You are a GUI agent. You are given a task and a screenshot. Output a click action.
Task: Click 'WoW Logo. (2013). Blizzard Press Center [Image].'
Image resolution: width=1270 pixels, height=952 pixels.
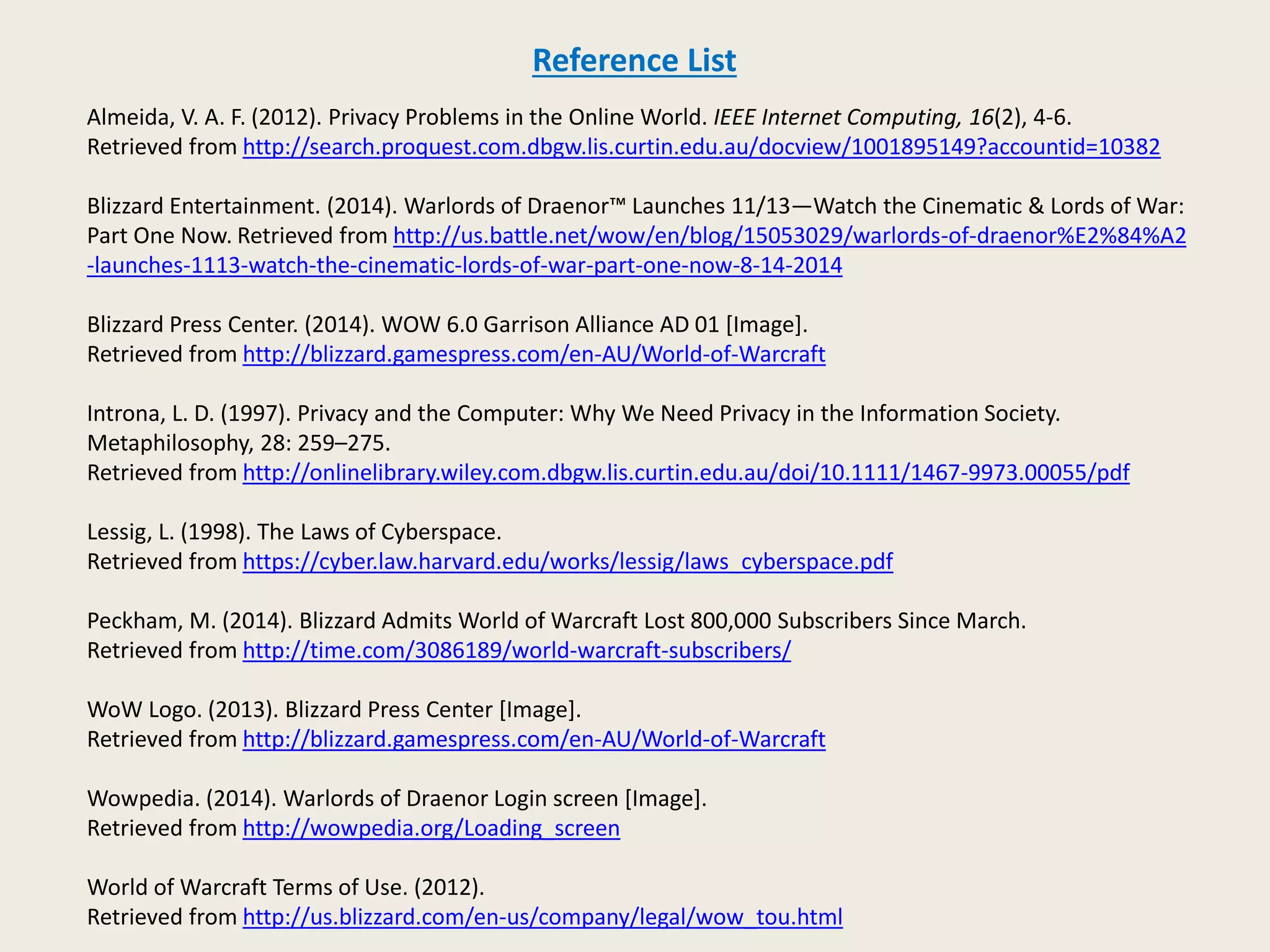[x=334, y=709]
